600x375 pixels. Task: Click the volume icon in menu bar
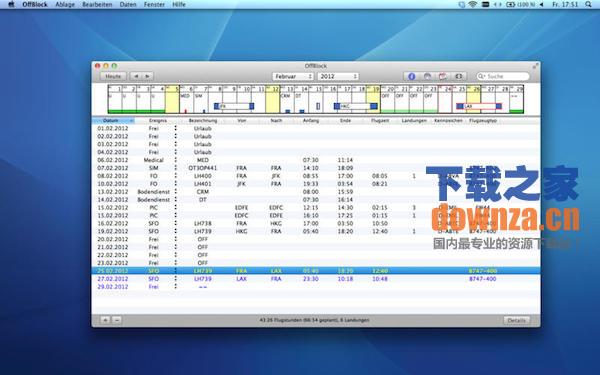tap(542, 5)
